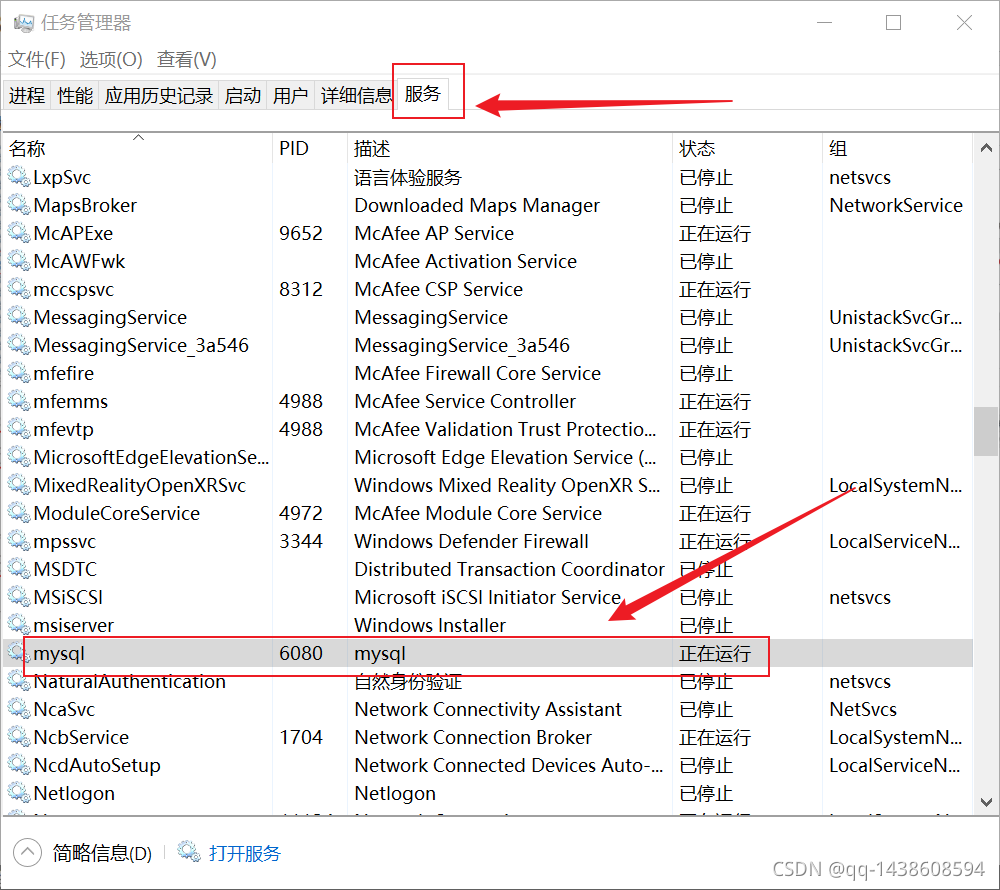Switch to the 进程 tab

point(27,96)
